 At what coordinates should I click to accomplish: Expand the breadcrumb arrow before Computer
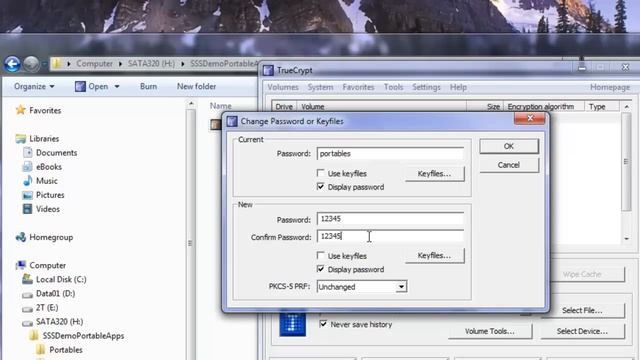click(69, 64)
